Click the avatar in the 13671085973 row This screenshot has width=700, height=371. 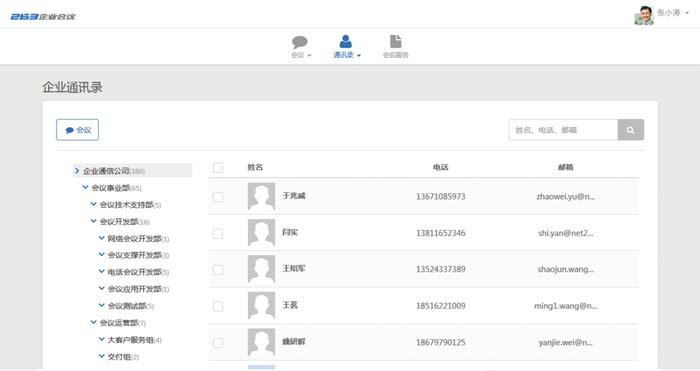[262, 196]
